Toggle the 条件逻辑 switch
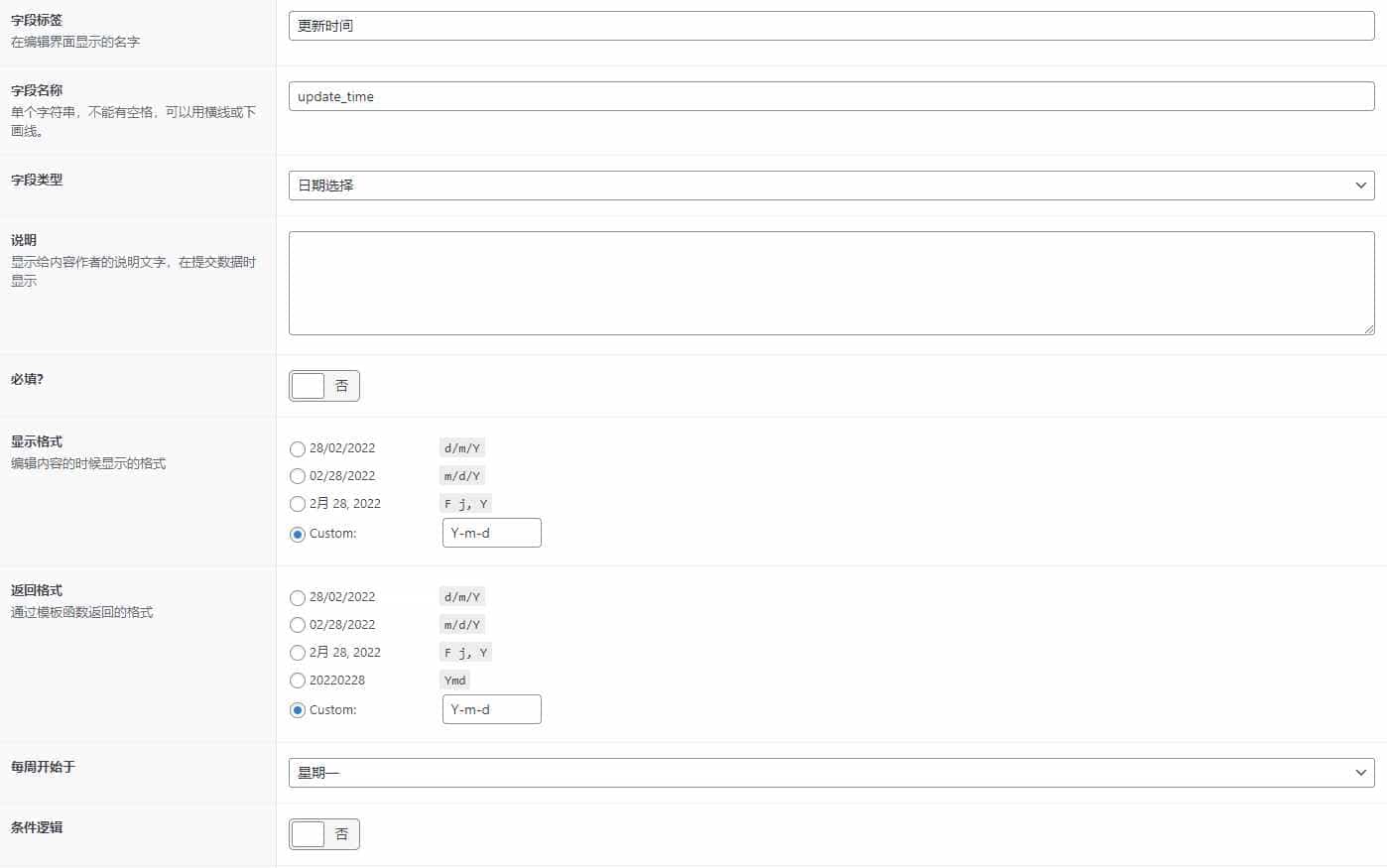1387x868 pixels. (324, 834)
